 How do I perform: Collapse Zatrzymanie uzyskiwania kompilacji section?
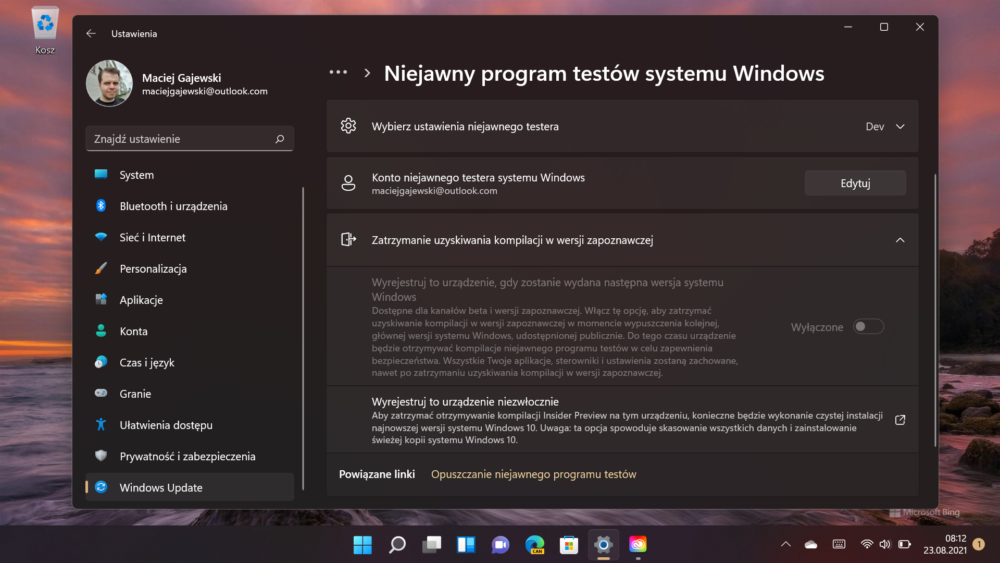tap(900, 240)
